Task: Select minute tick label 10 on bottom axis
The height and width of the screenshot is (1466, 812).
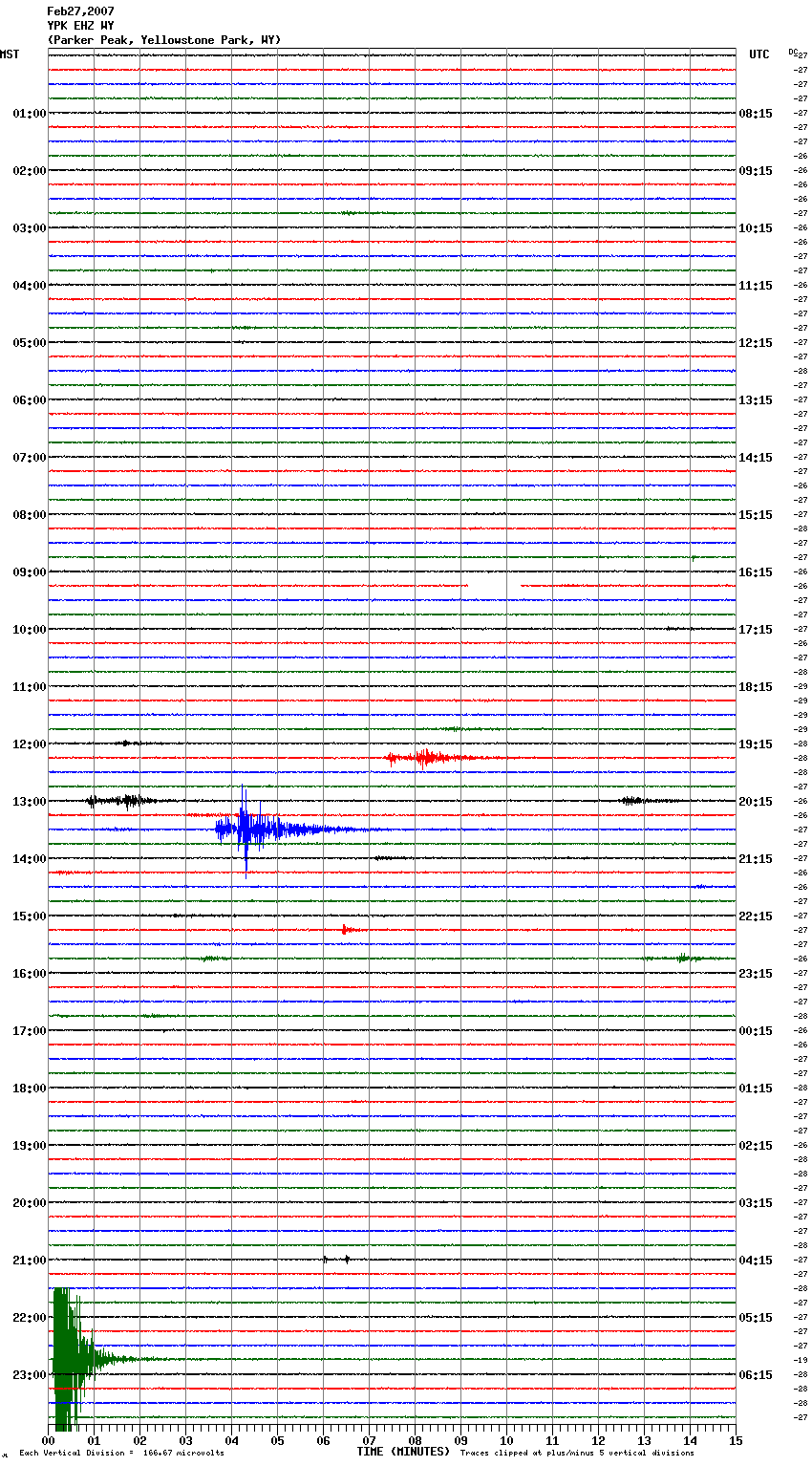Action: (x=506, y=1440)
